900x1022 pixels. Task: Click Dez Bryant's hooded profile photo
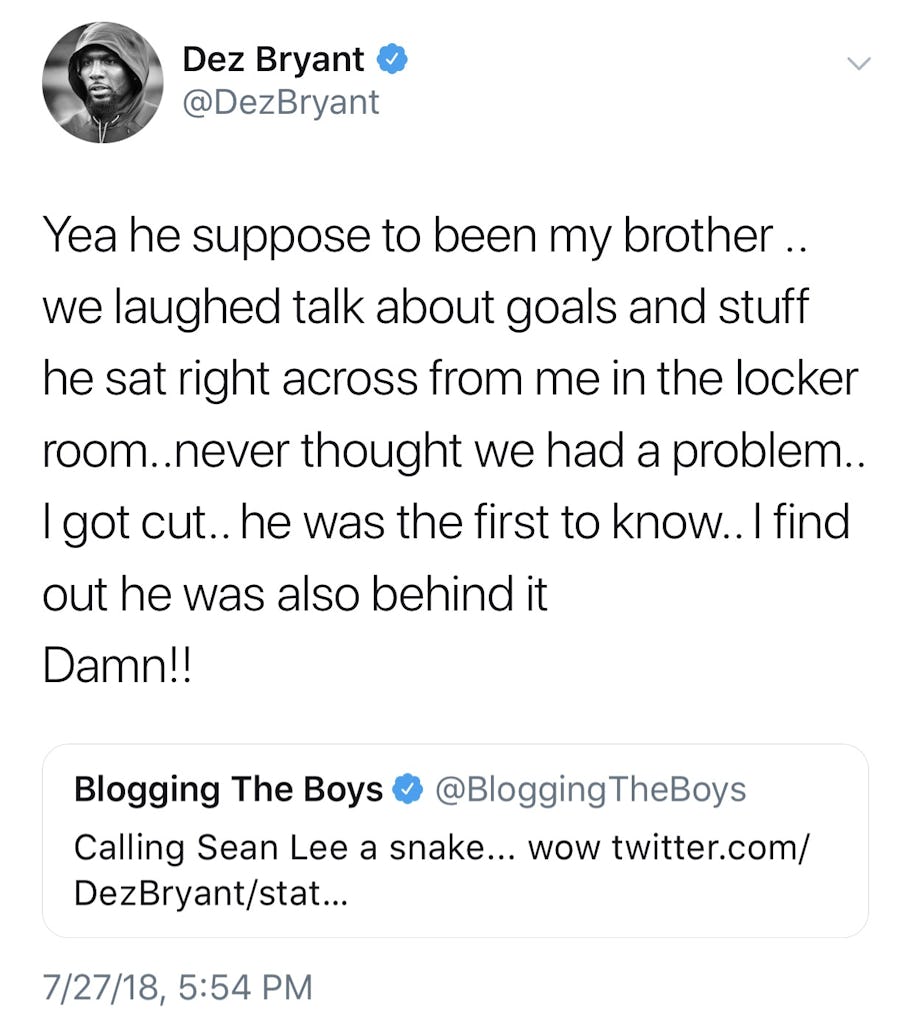click(102, 81)
